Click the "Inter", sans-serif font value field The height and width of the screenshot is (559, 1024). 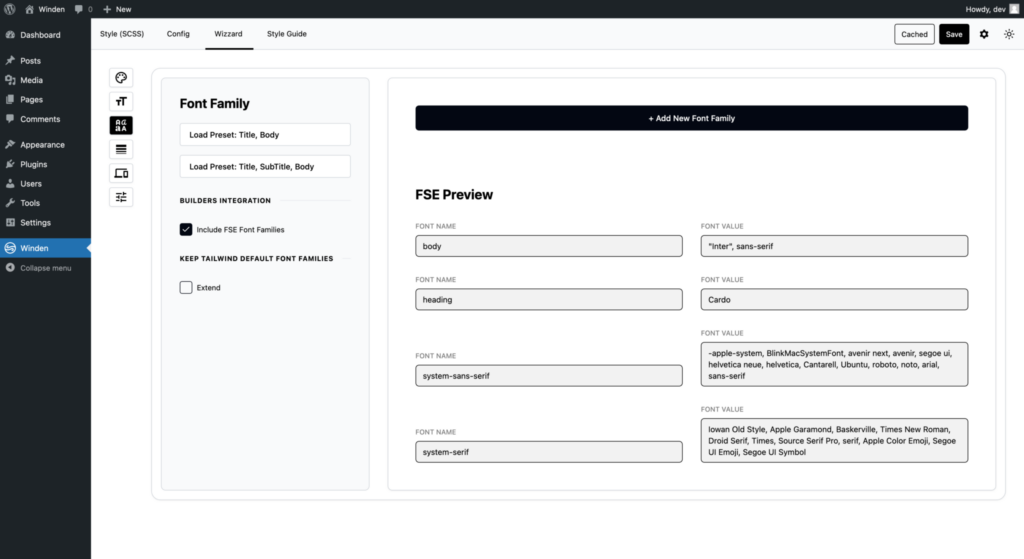[834, 246]
